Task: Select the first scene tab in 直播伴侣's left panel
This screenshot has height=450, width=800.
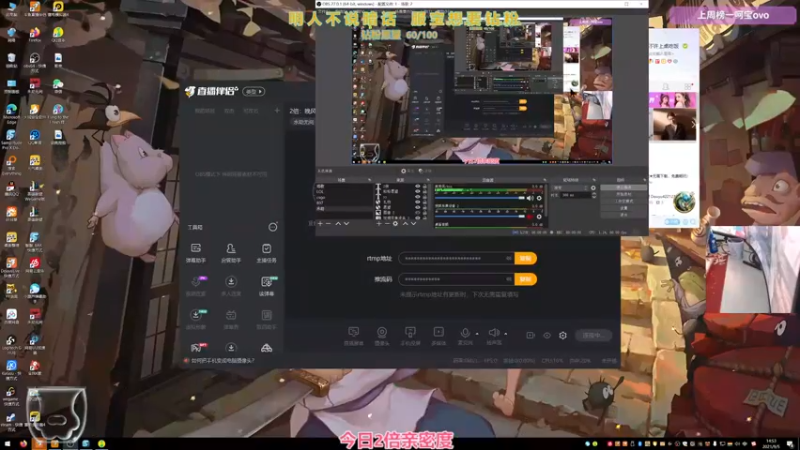Action: (205, 111)
